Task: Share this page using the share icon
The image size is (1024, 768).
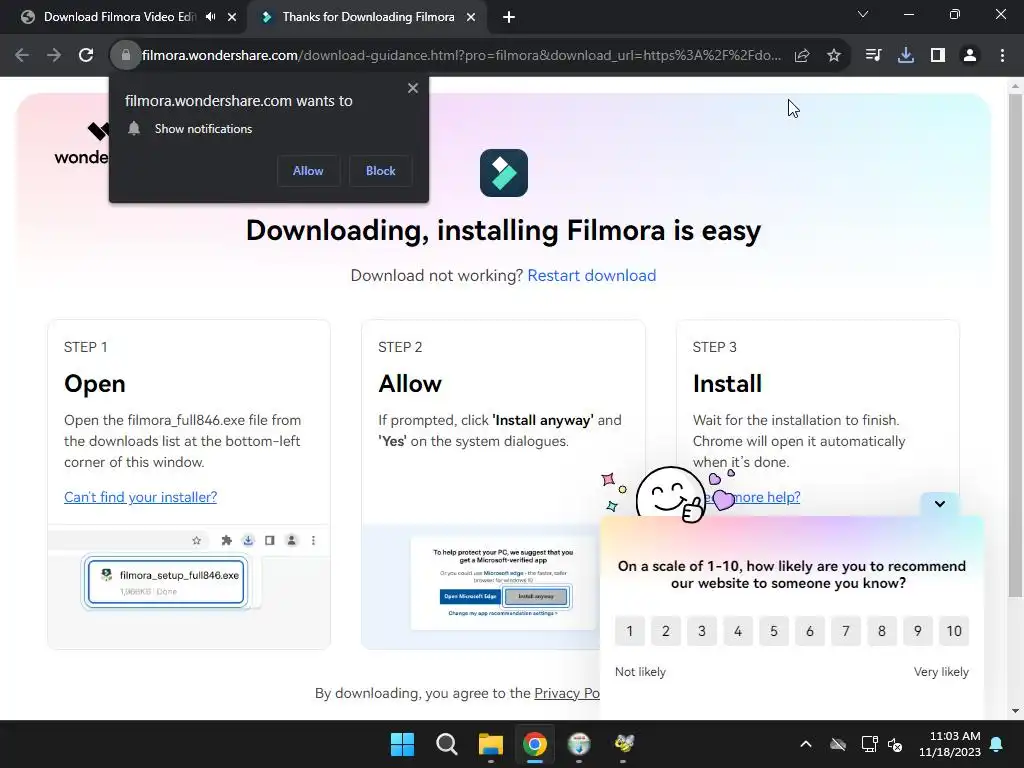Action: (x=802, y=56)
